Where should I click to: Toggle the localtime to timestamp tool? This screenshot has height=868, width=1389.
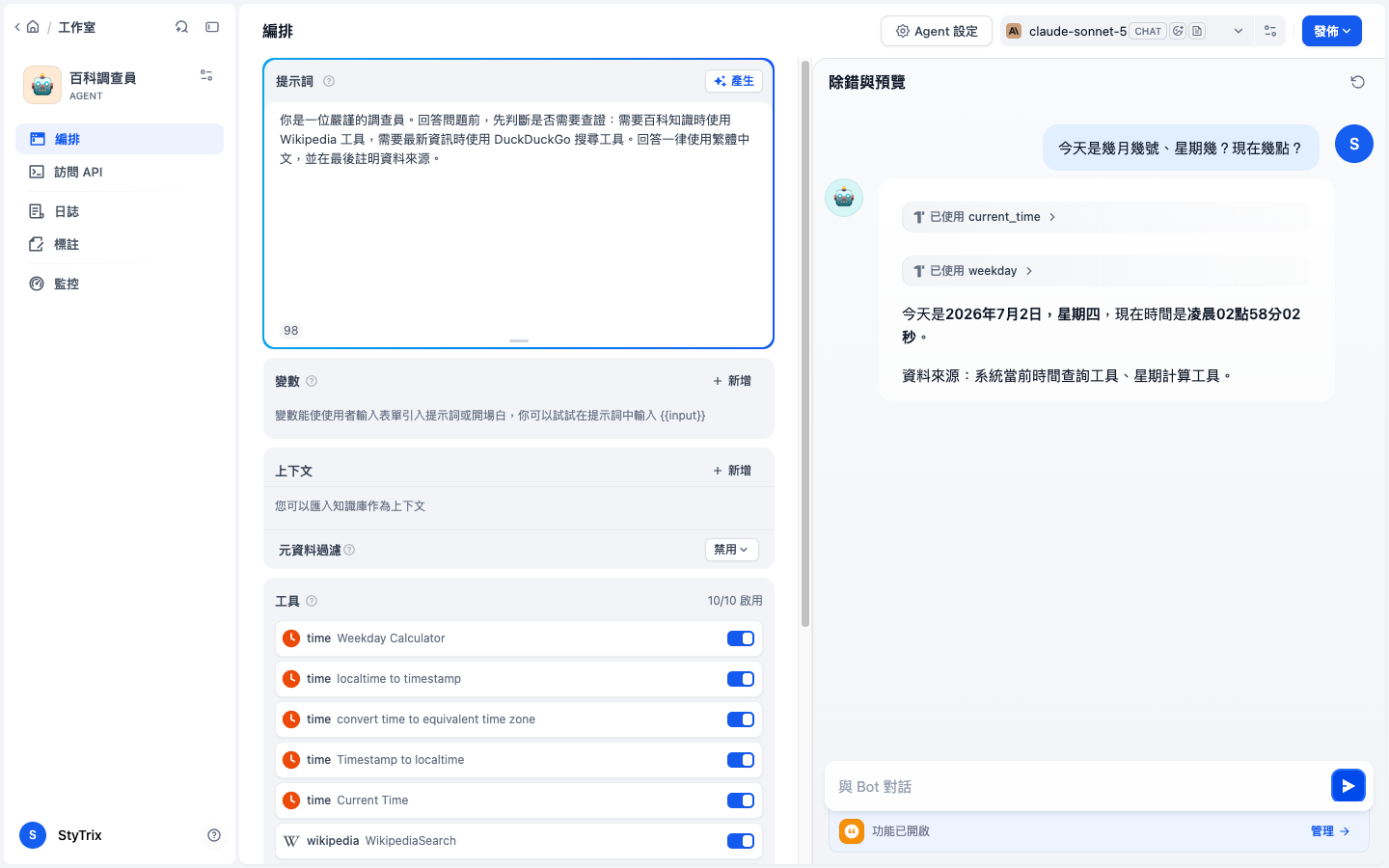coord(741,679)
